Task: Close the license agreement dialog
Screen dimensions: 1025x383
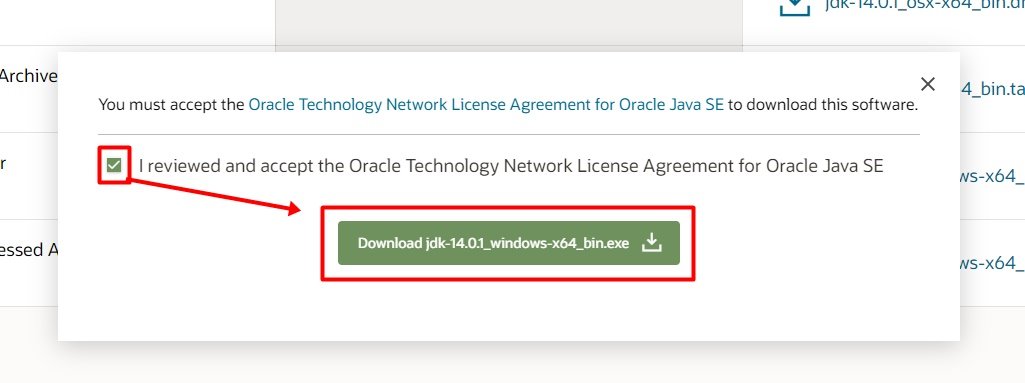Action: coord(928,84)
